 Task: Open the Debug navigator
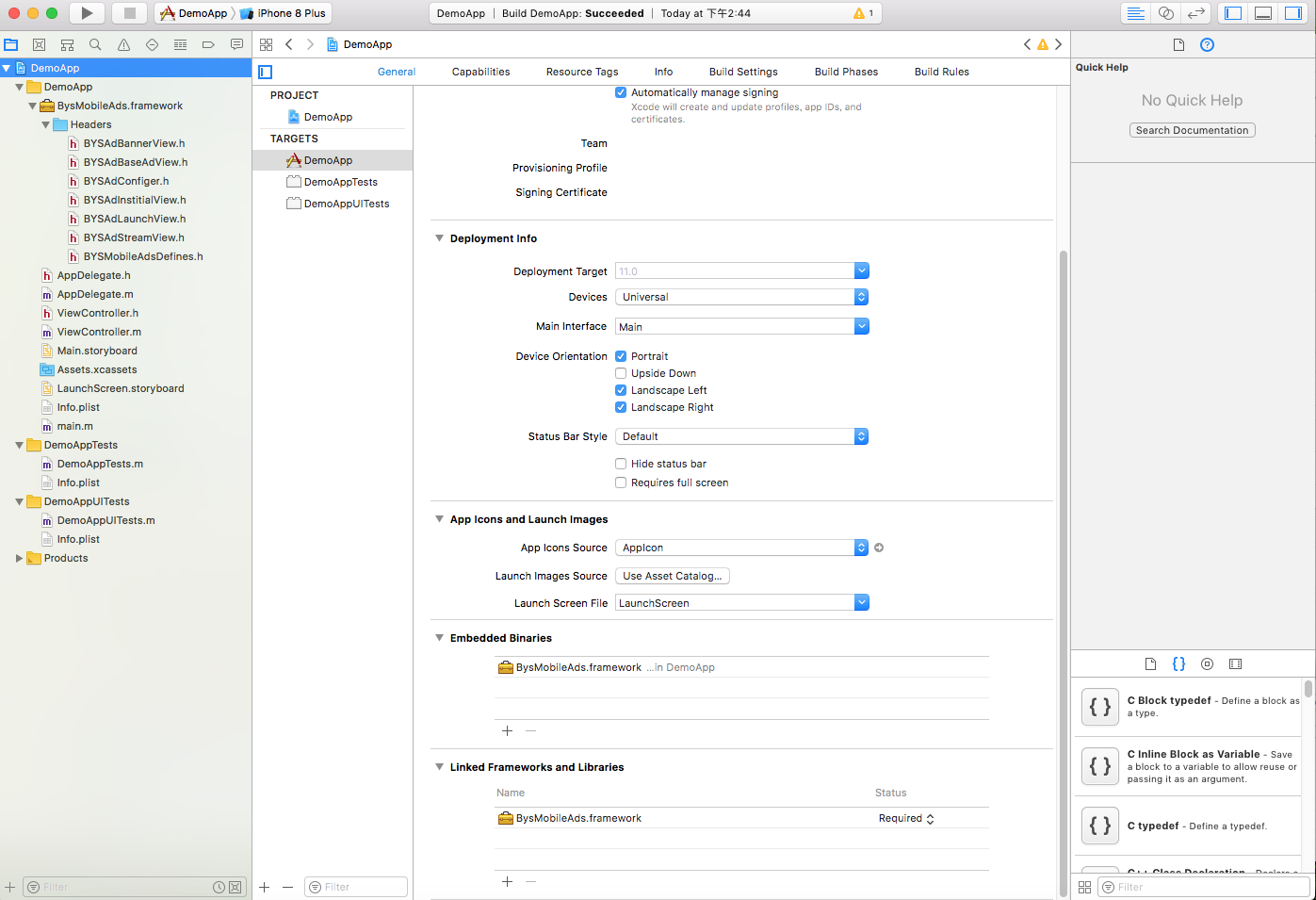click(x=180, y=44)
